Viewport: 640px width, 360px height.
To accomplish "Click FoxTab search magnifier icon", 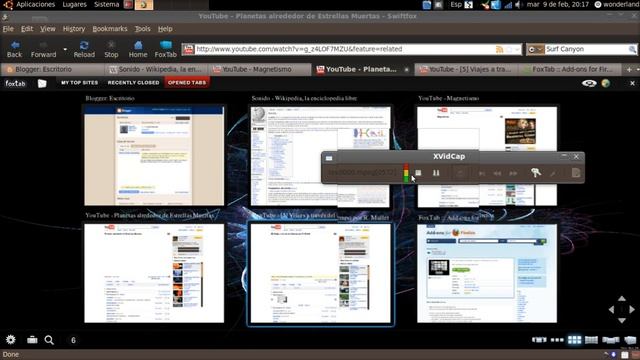I will (x=49, y=340).
